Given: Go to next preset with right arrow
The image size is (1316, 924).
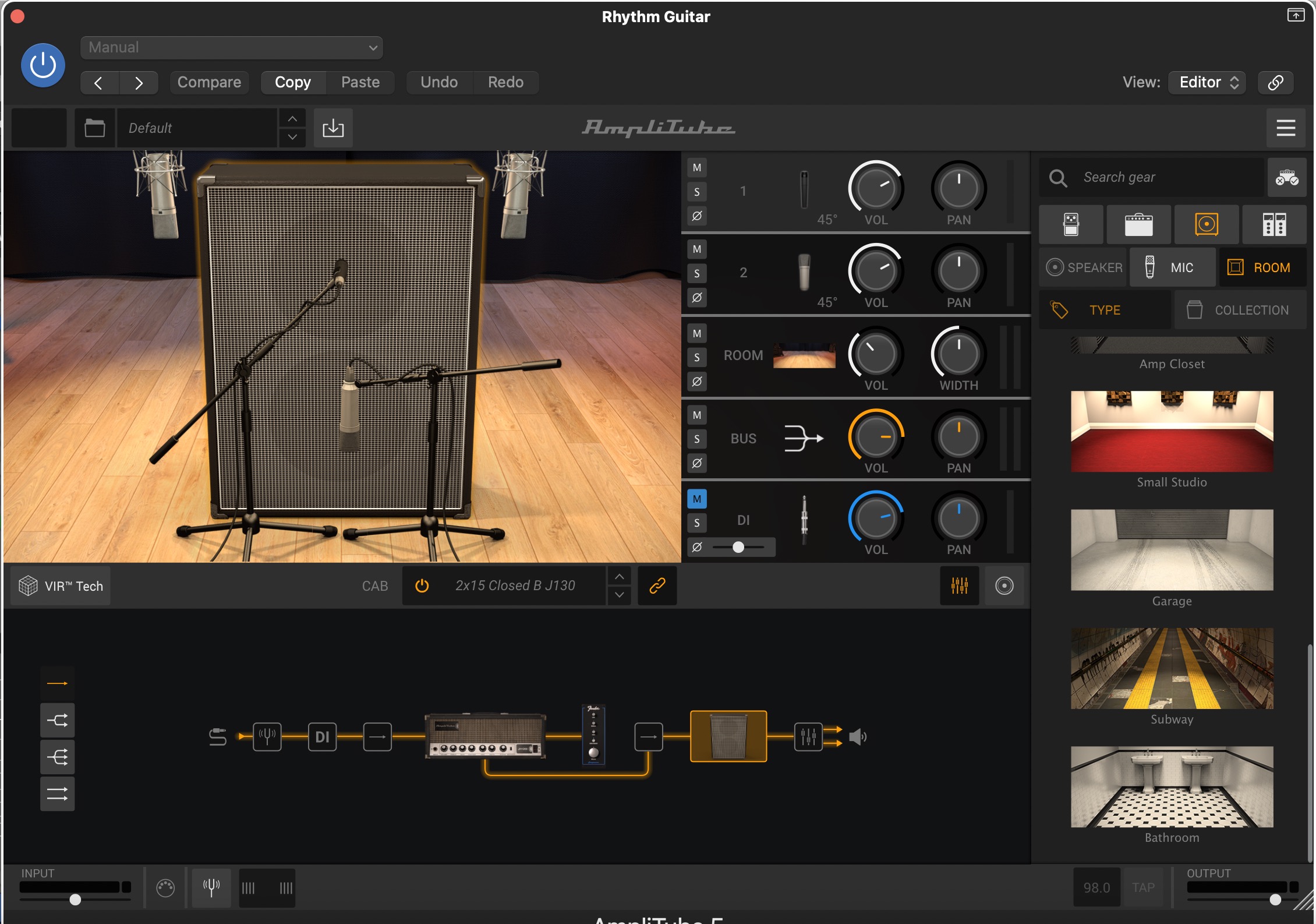Looking at the screenshot, I should tap(139, 83).
